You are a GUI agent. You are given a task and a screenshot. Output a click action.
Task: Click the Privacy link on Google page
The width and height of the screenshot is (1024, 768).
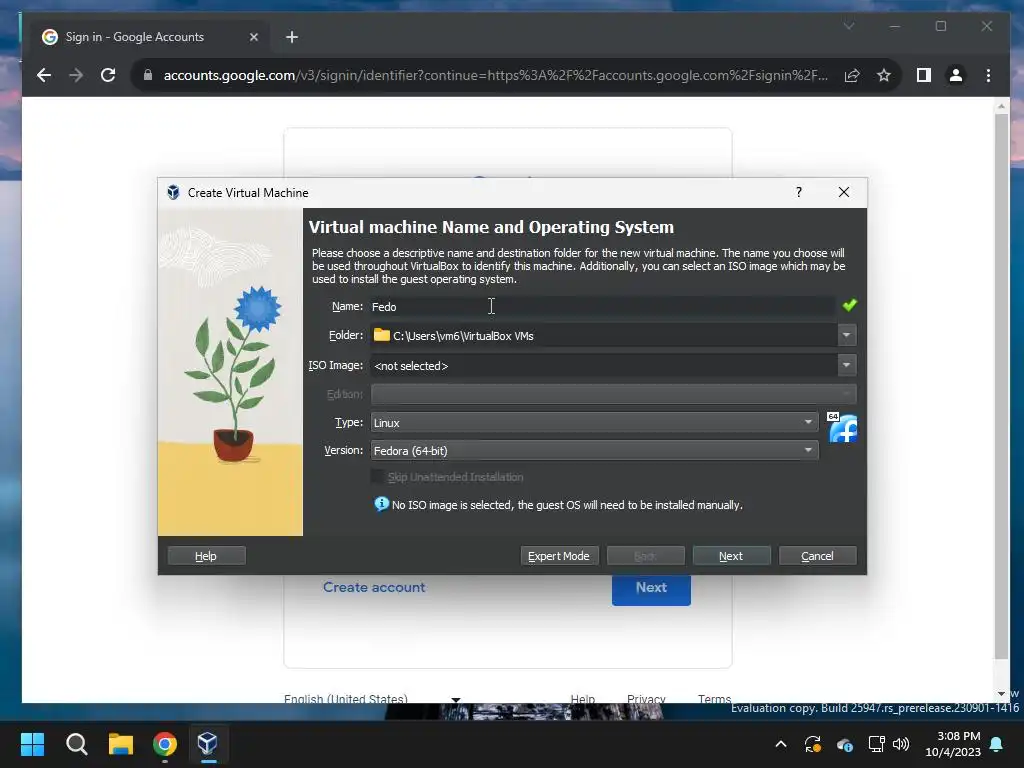click(x=646, y=698)
